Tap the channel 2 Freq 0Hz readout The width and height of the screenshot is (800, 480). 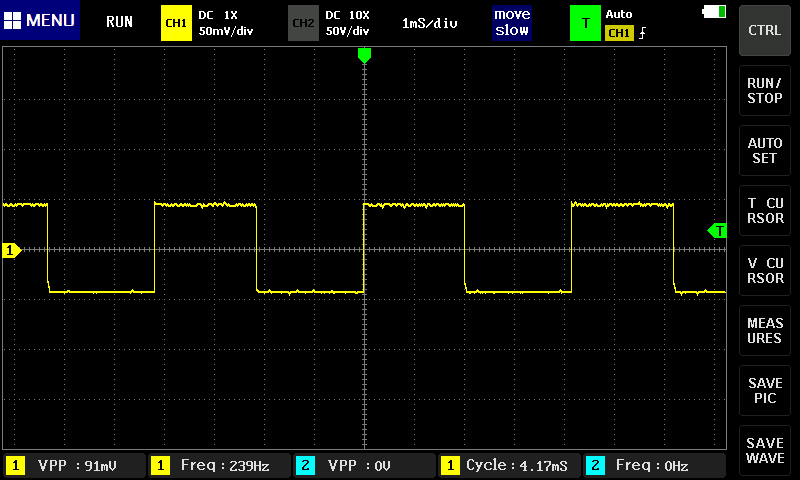tap(655, 465)
